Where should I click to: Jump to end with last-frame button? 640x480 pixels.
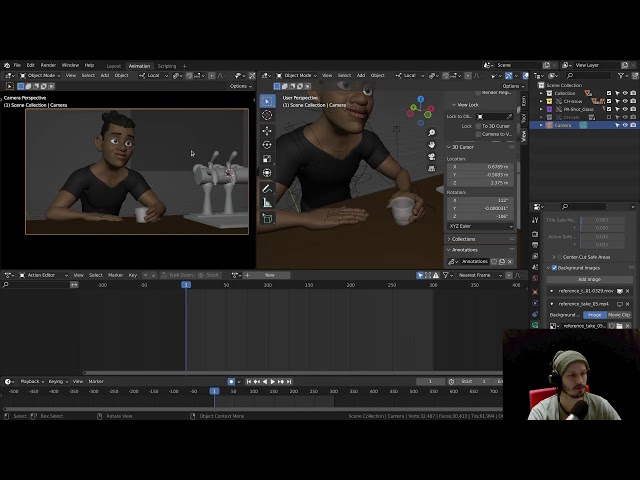click(x=289, y=382)
